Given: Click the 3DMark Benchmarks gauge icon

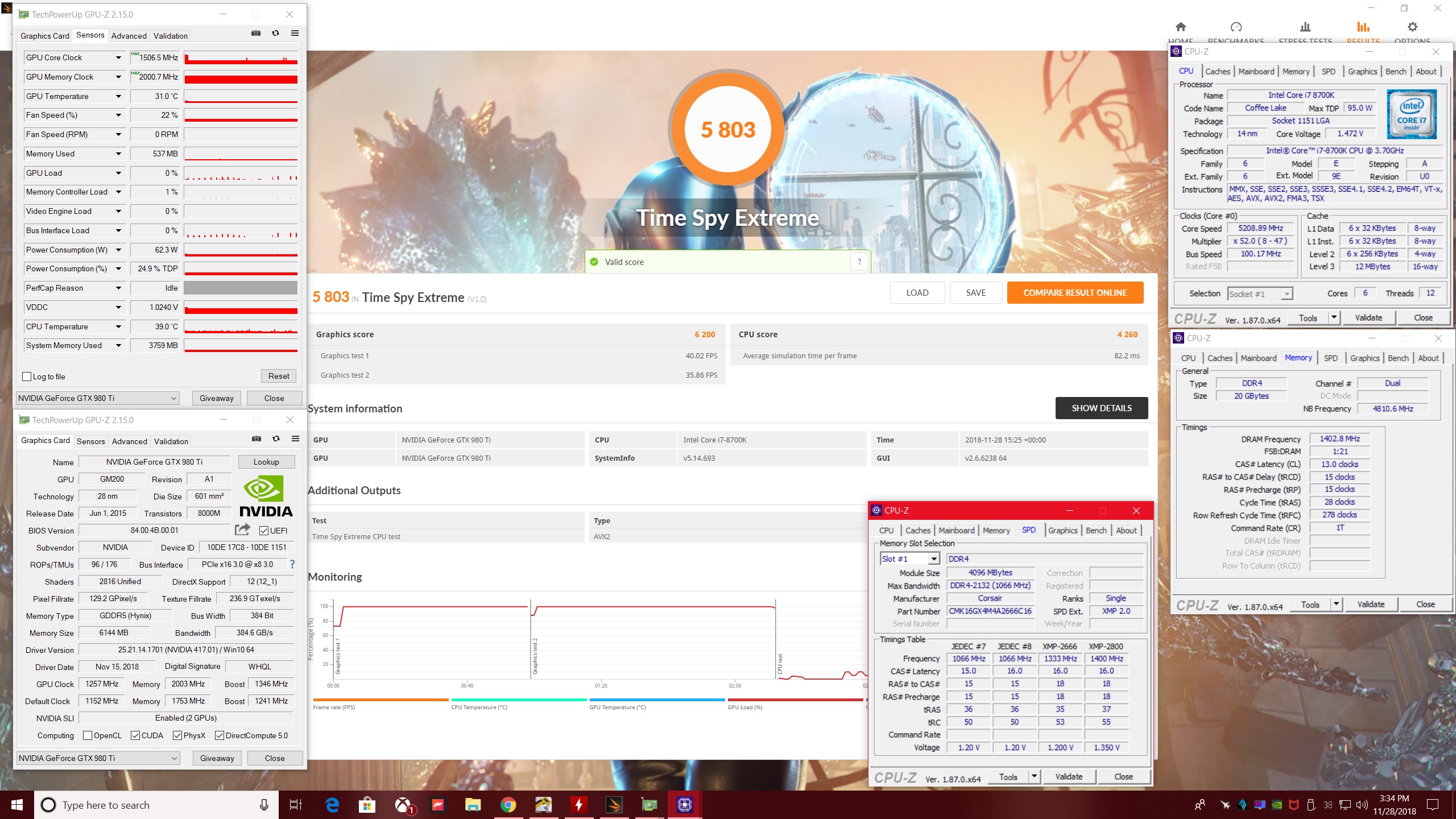Looking at the screenshot, I should pyautogui.click(x=1236, y=27).
